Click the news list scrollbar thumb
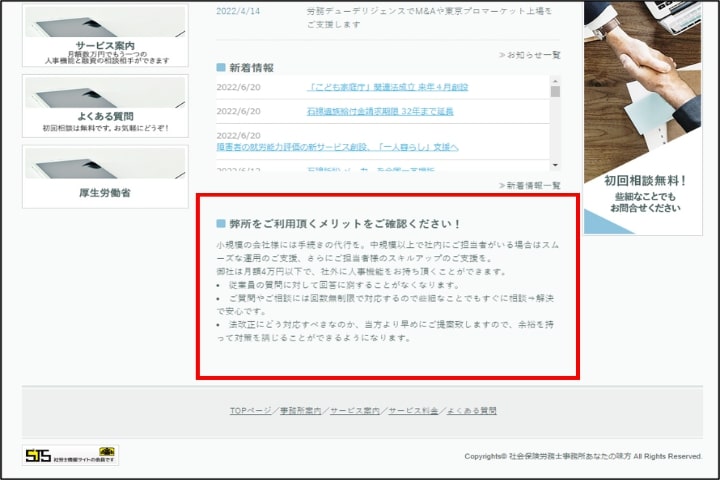Image resolution: width=720 pixels, height=480 pixels. tap(555, 92)
